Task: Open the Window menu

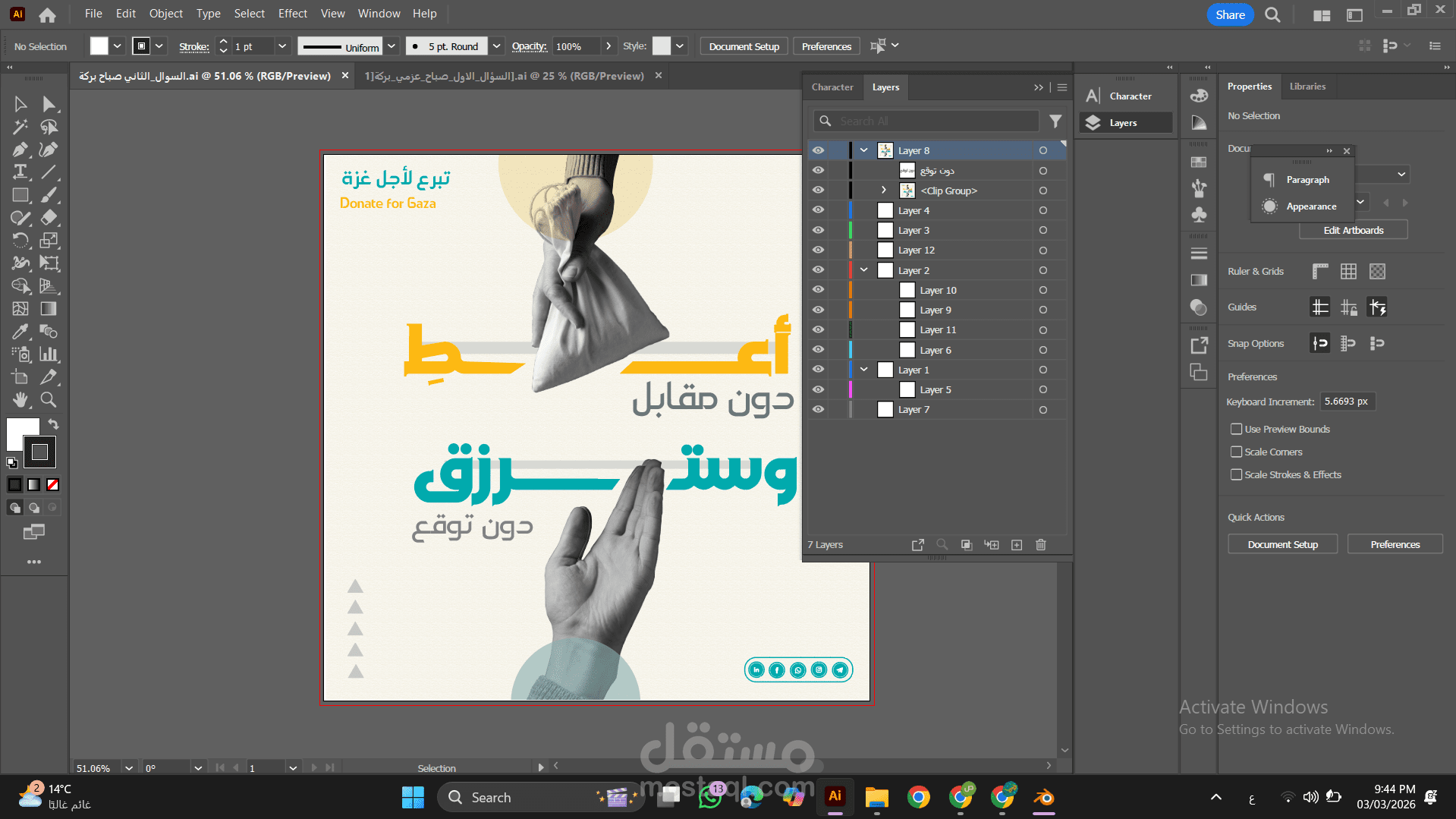Action: tap(379, 14)
